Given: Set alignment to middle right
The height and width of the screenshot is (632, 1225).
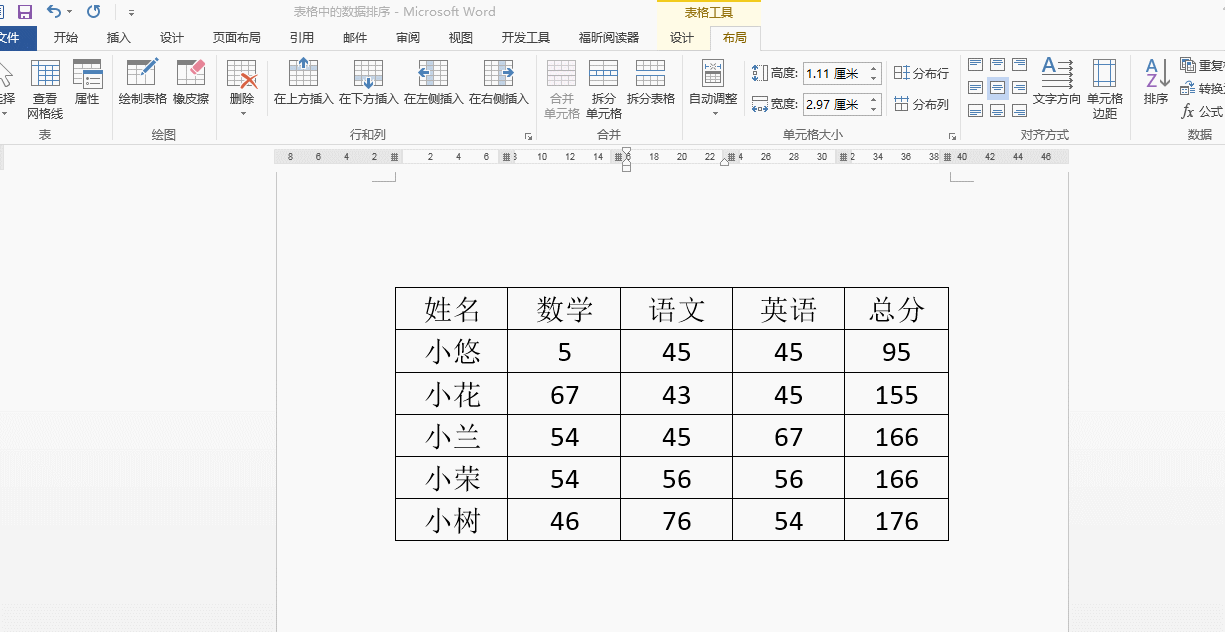Looking at the screenshot, I should [1019, 88].
